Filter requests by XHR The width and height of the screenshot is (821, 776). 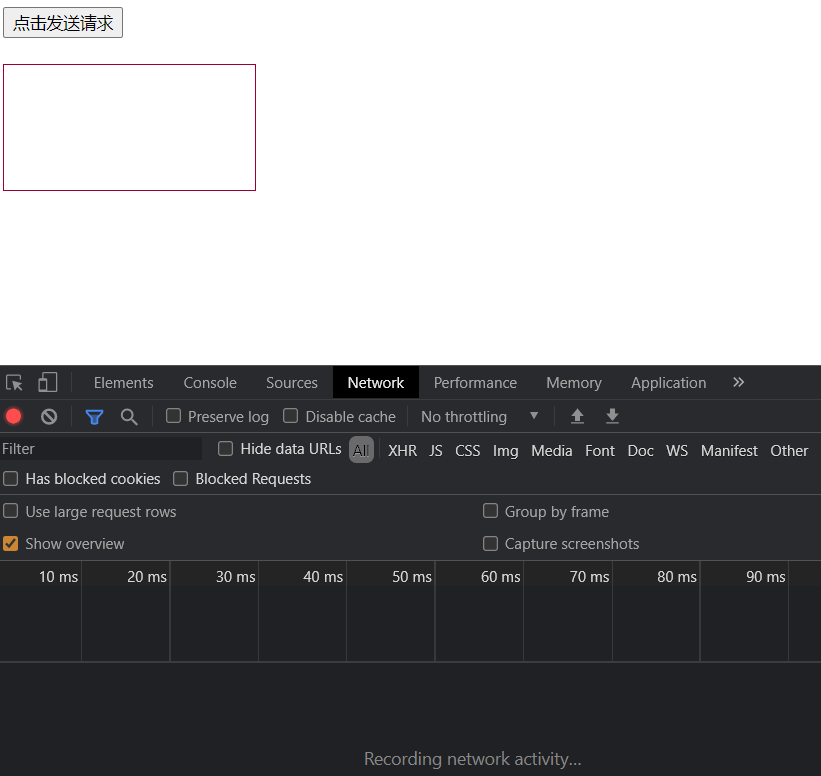[x=403, y=450]
